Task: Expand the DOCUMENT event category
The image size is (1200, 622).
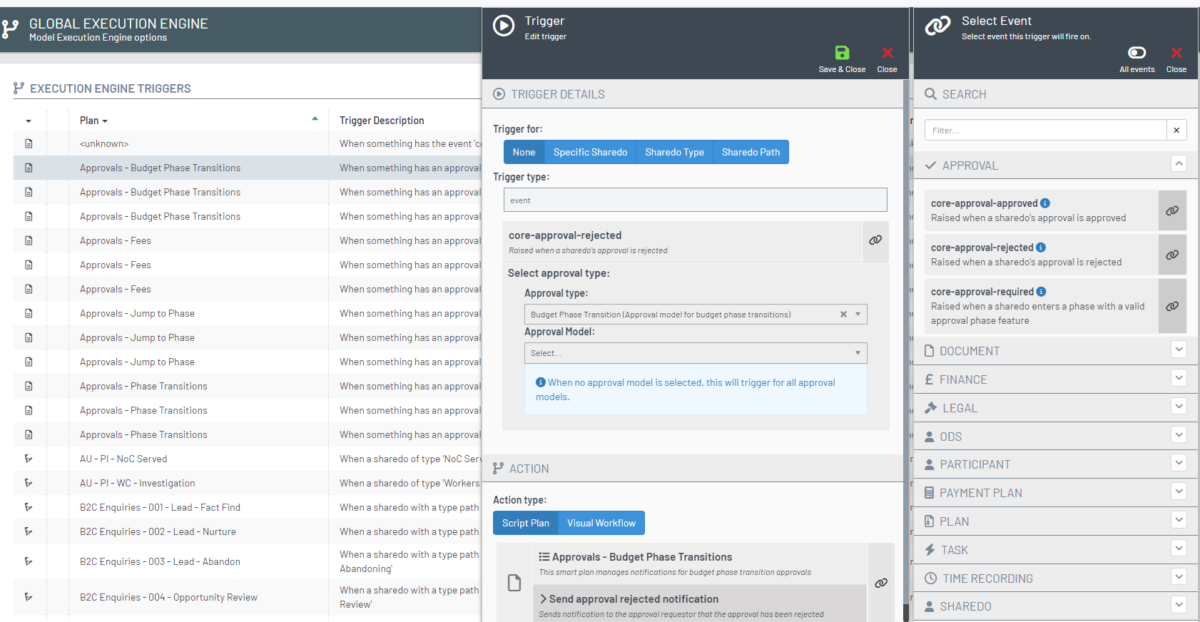Action: click(1179, 350)
